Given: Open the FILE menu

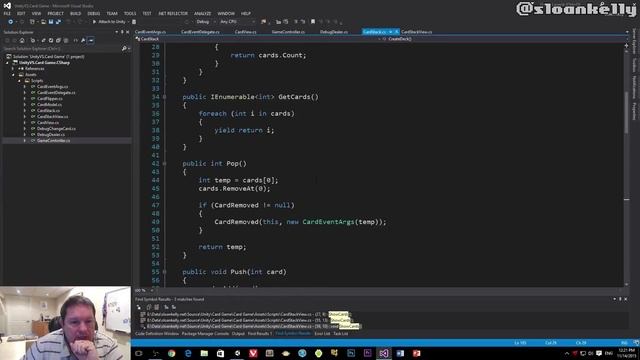Looking at the screenshot, I should (x=7, y=13).
